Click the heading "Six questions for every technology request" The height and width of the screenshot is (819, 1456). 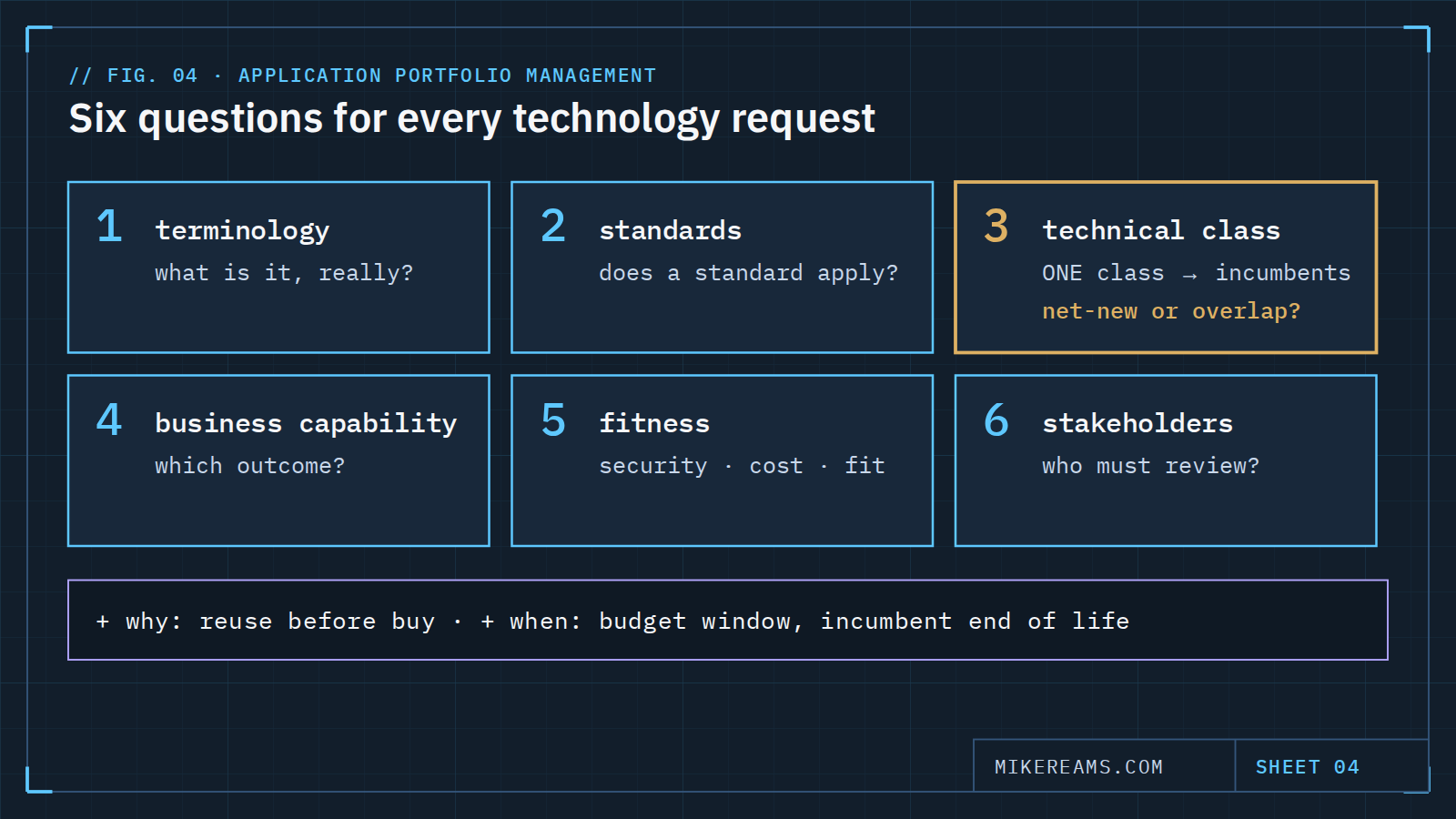[x=471, y=119]
